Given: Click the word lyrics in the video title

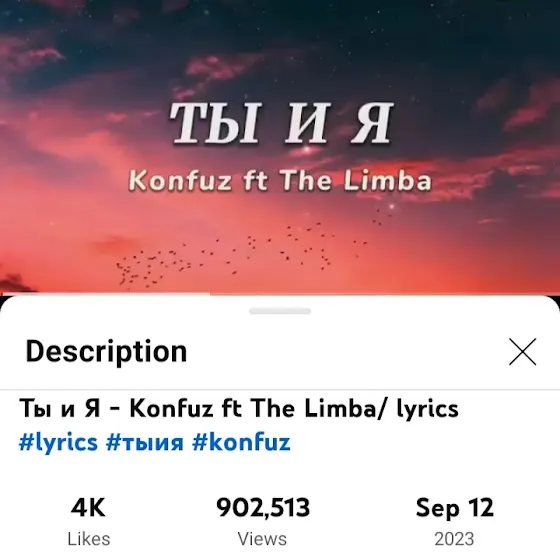Looking at the screenshot, I should tap(428, 409).
